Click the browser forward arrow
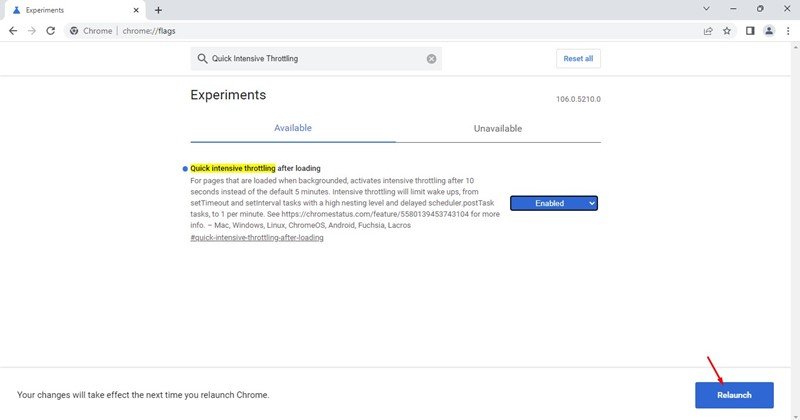The height and width of the screenshot is (420, 800). coord(32,31)
